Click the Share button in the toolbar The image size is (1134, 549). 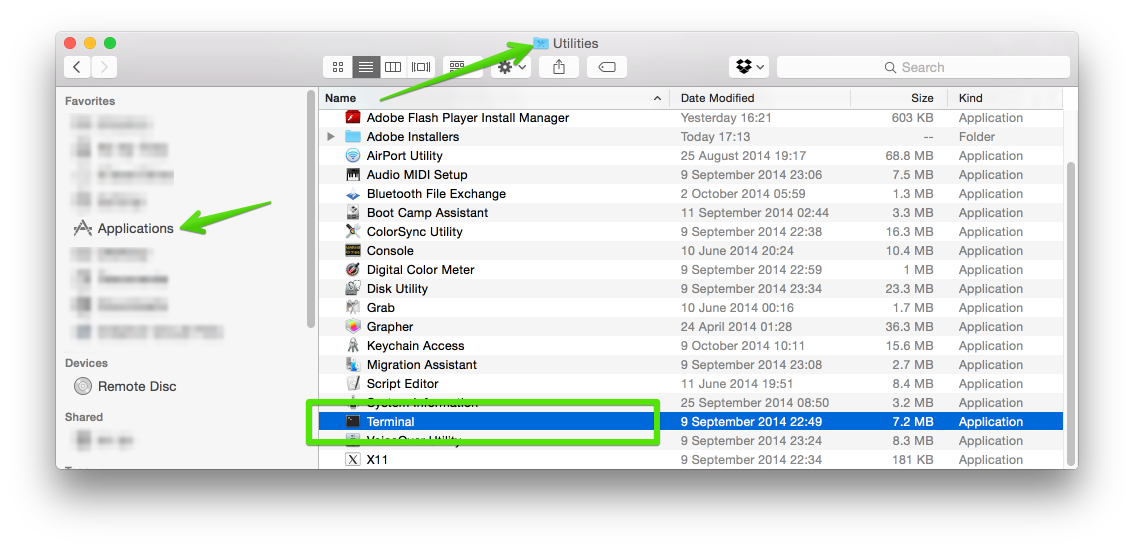559,67
